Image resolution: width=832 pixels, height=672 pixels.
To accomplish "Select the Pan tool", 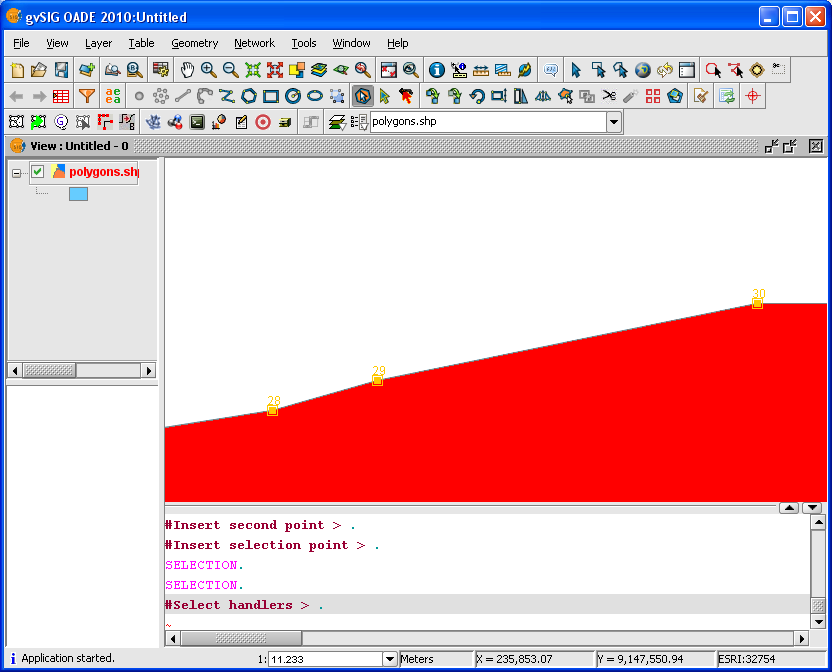I will click(x=186, y=70).
